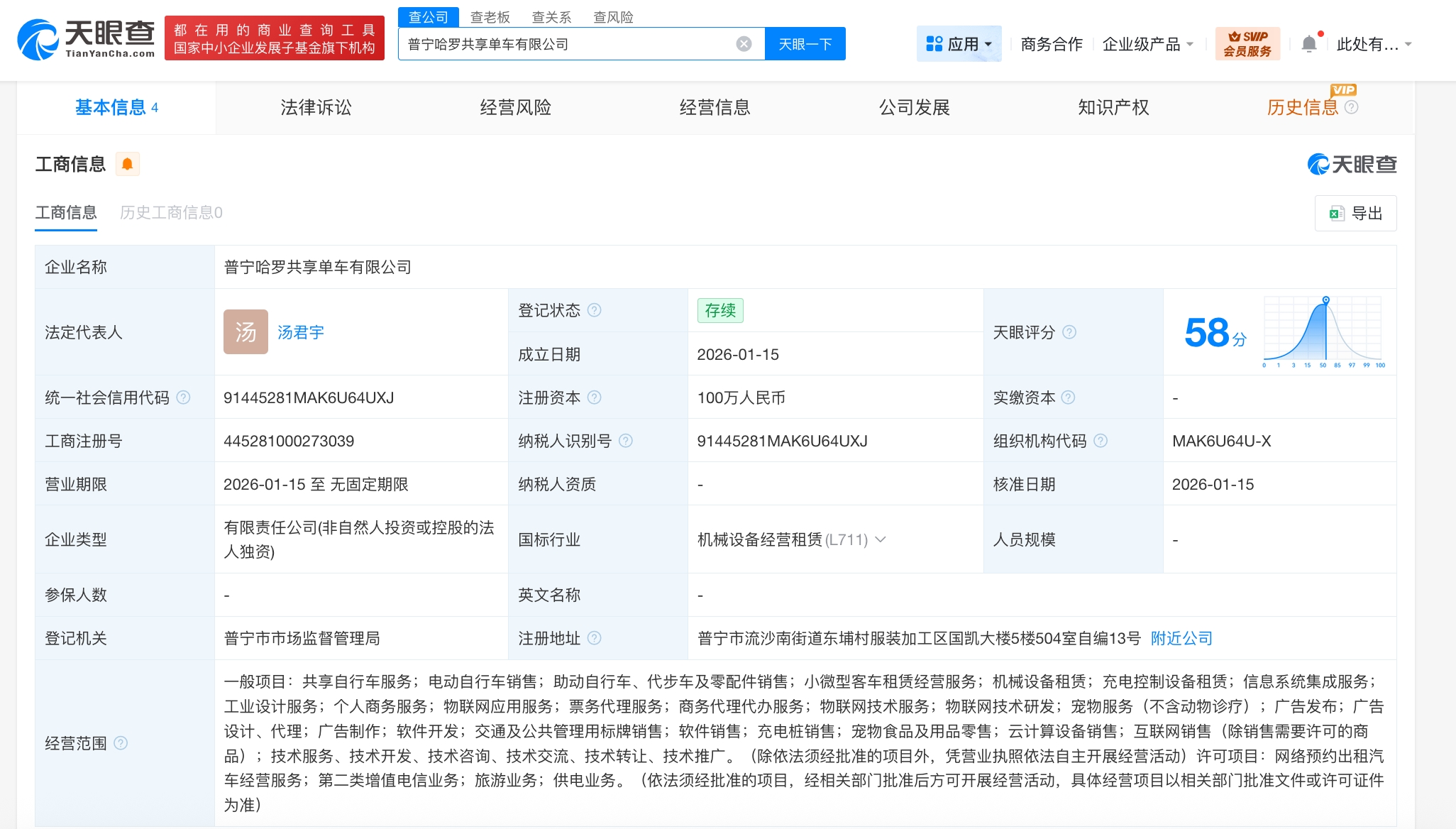Screen dimensions: 1456x829
Task: Click help icon next to 统一社会信用代码
Action: click(183, 397)
